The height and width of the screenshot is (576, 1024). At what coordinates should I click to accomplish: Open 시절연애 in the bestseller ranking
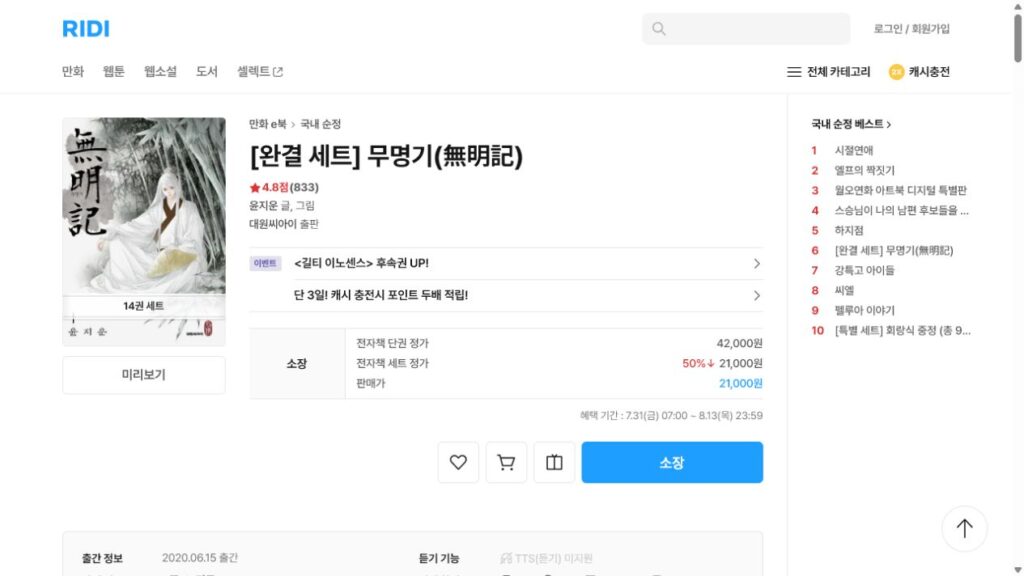854,150
